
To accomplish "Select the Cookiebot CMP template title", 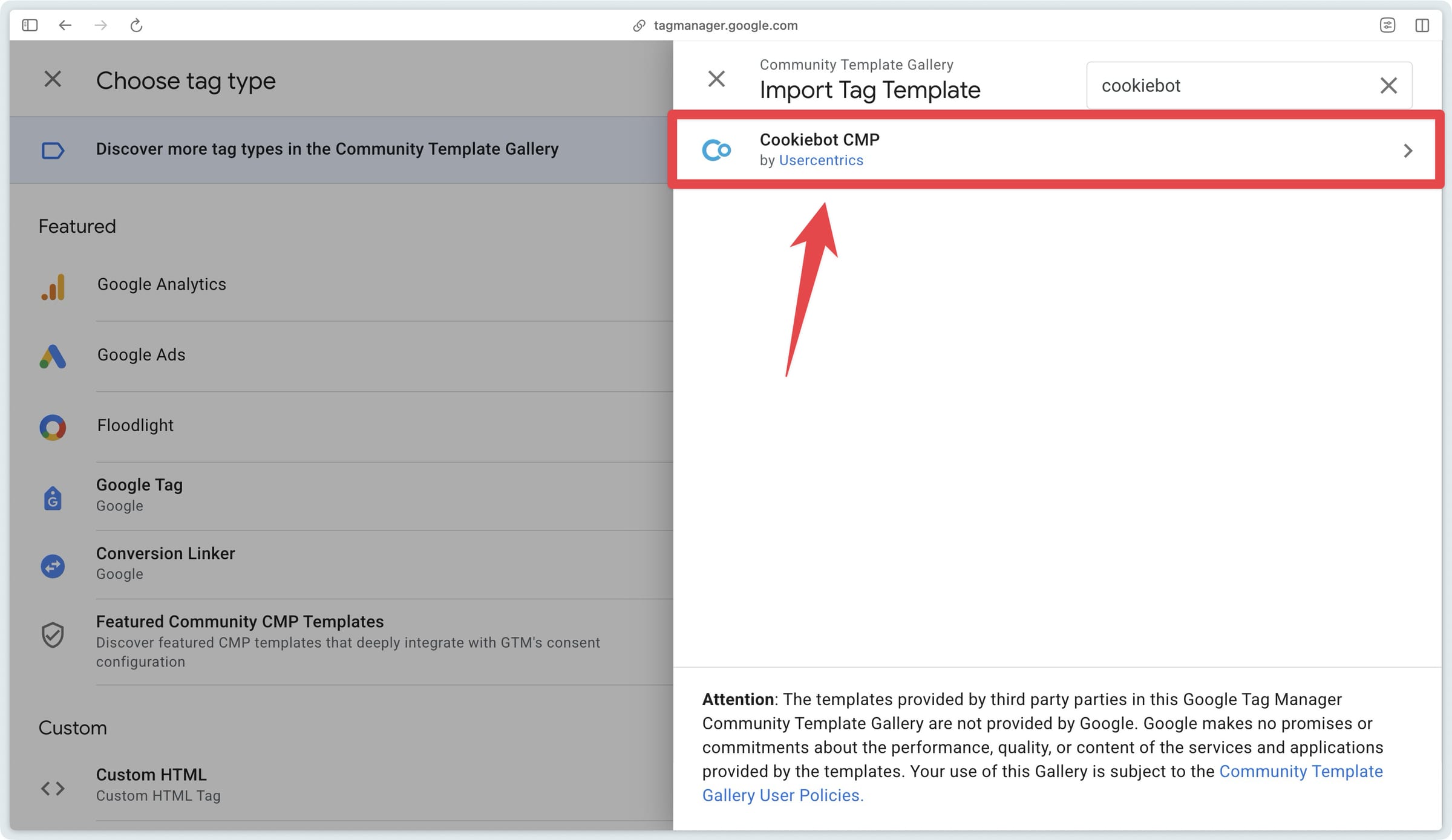I will click(820, 140).
